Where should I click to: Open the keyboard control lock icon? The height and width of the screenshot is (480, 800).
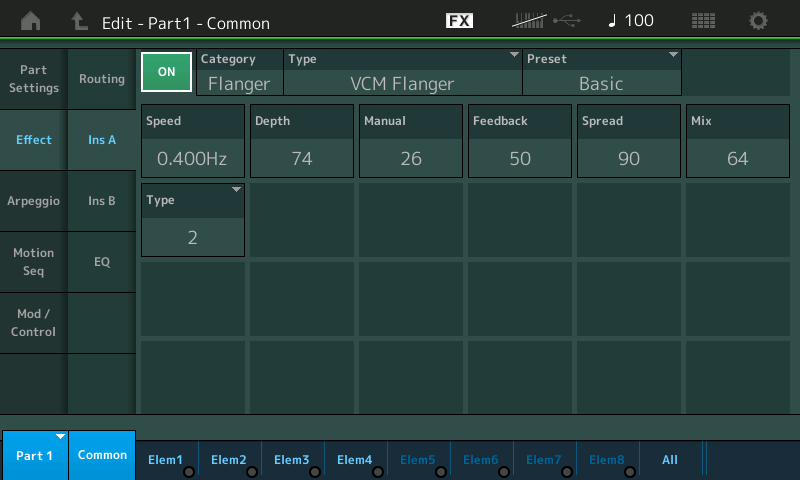pyautogui.click(x=529, y=21)
